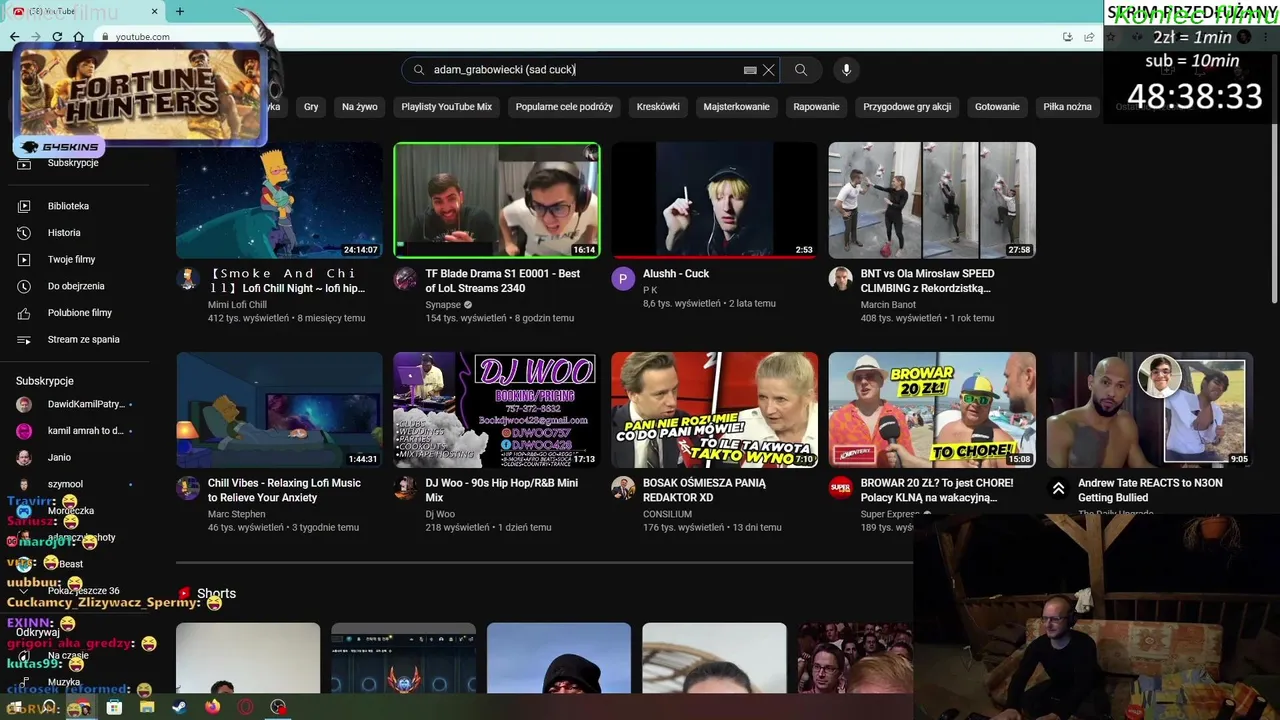The image size is (1280, 720).
Task: Select the Gry category chip
Action: click(311, 107)
